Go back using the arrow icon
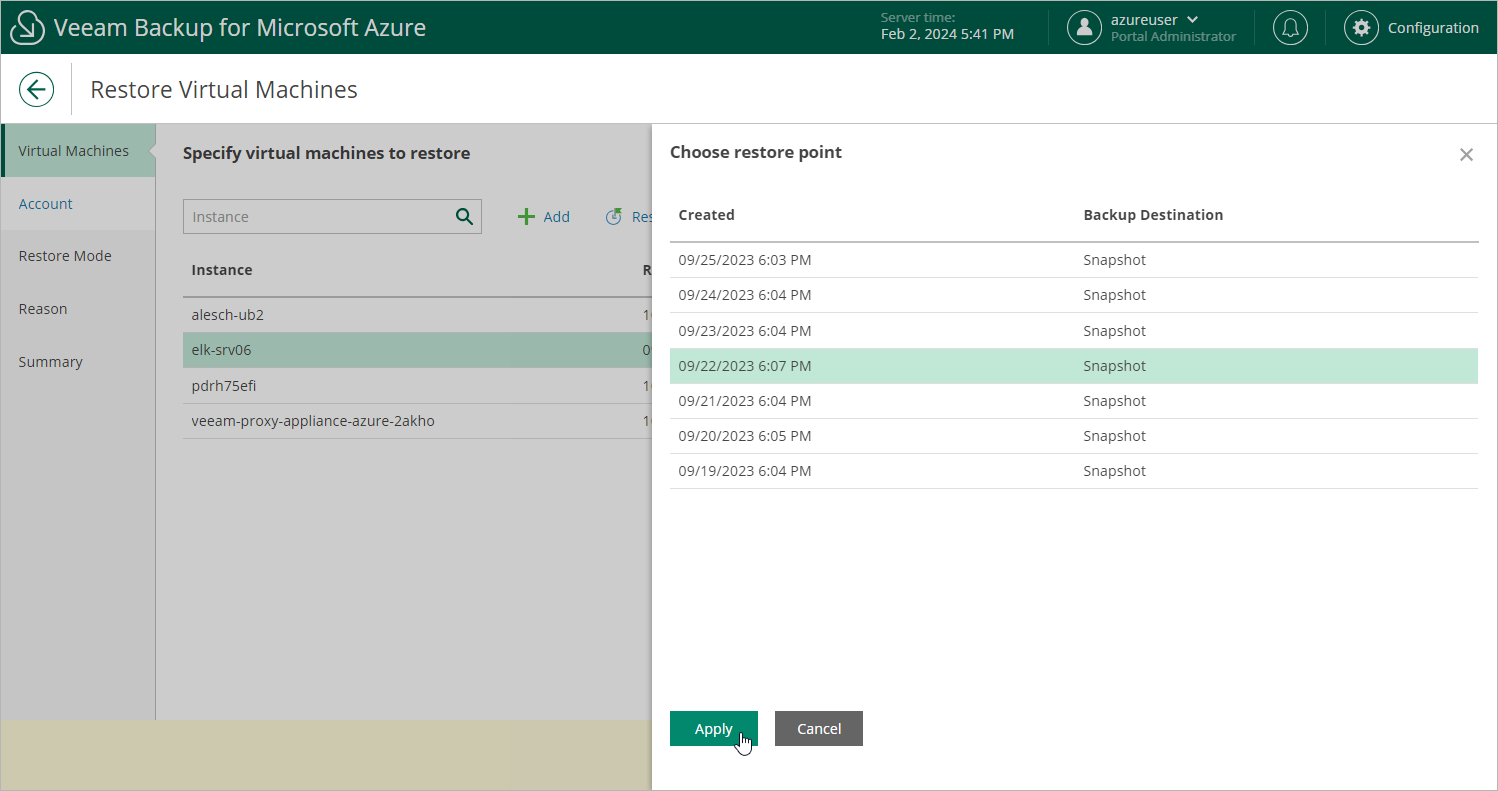The width and height of the screenshot is (1498, 791). pyautogui.click(x=37, y=89)
